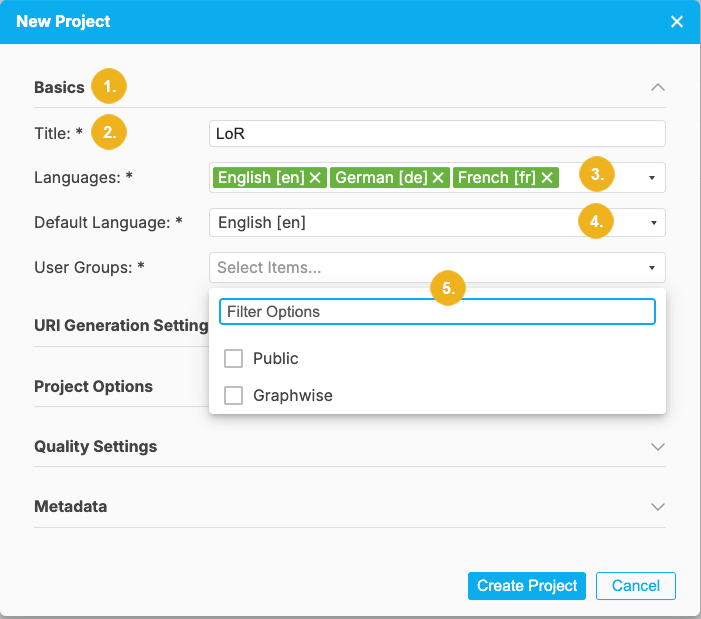The width and height of the screenshot is (701, 619).
Task: Click annotation marker number 4
Action: (x=597, y=222)
